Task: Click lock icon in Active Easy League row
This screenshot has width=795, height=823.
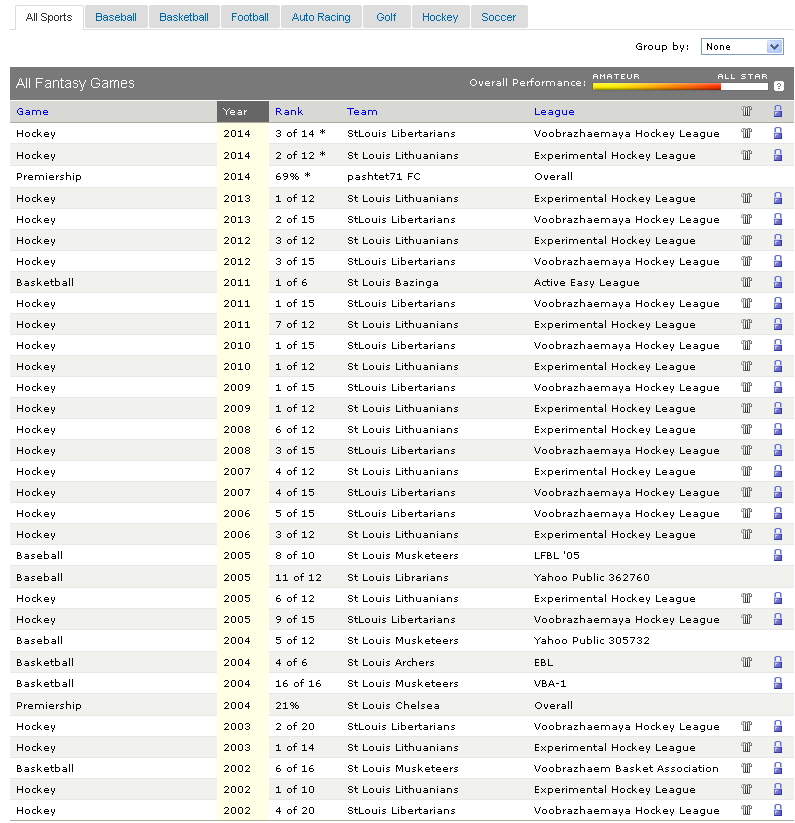Action: 778,282
